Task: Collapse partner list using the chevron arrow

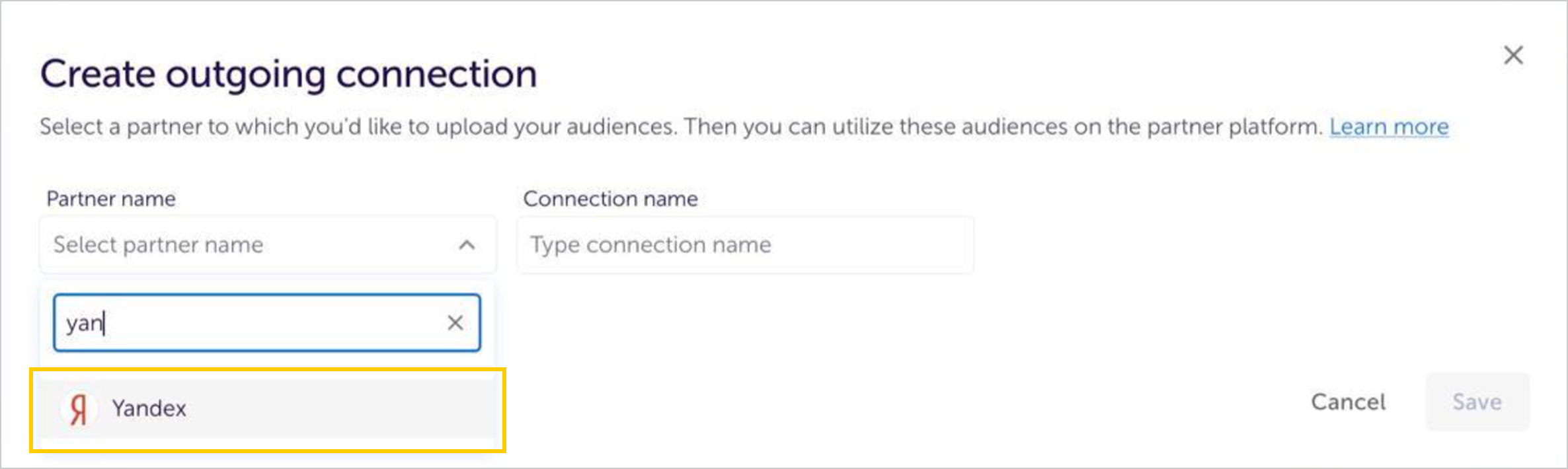Action: tap(467, 245)
